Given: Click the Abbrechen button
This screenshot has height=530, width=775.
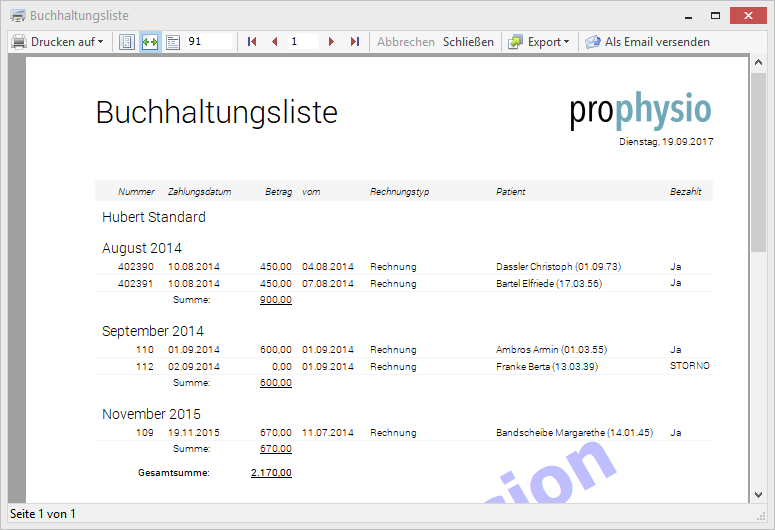Looking at the screenshot, I should (405, 42).
